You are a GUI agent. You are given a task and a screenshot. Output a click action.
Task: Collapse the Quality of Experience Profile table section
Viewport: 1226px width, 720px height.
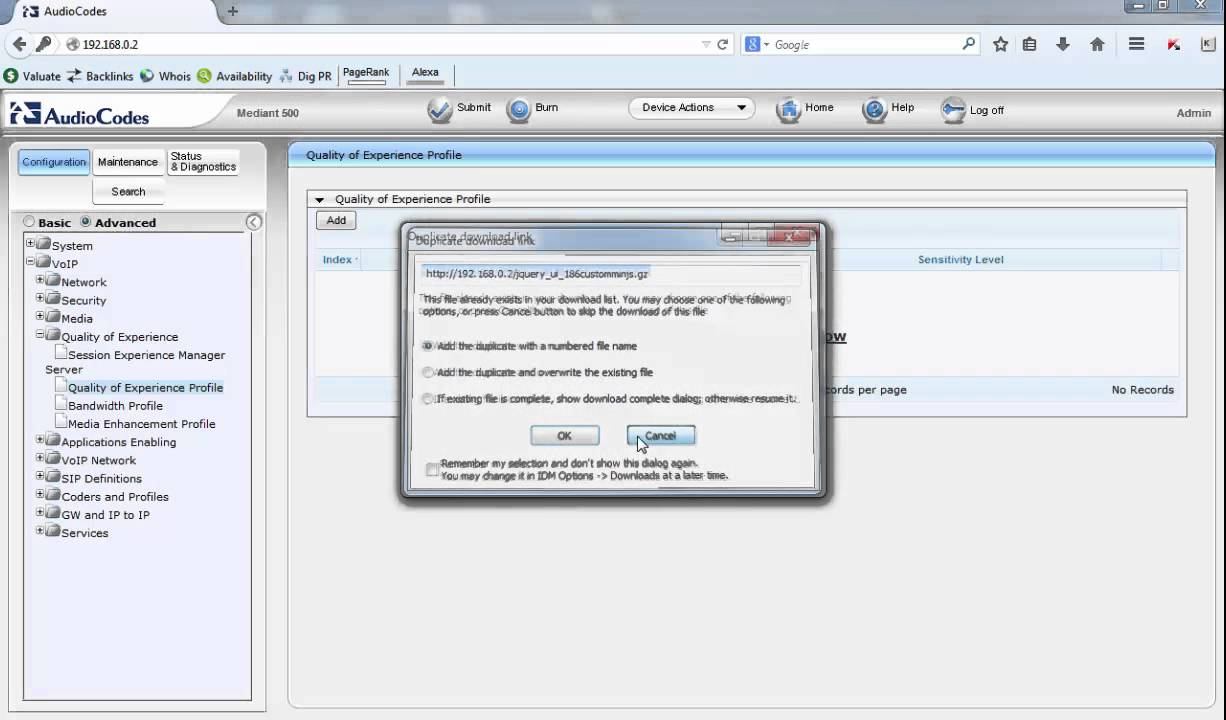[320, 200]
